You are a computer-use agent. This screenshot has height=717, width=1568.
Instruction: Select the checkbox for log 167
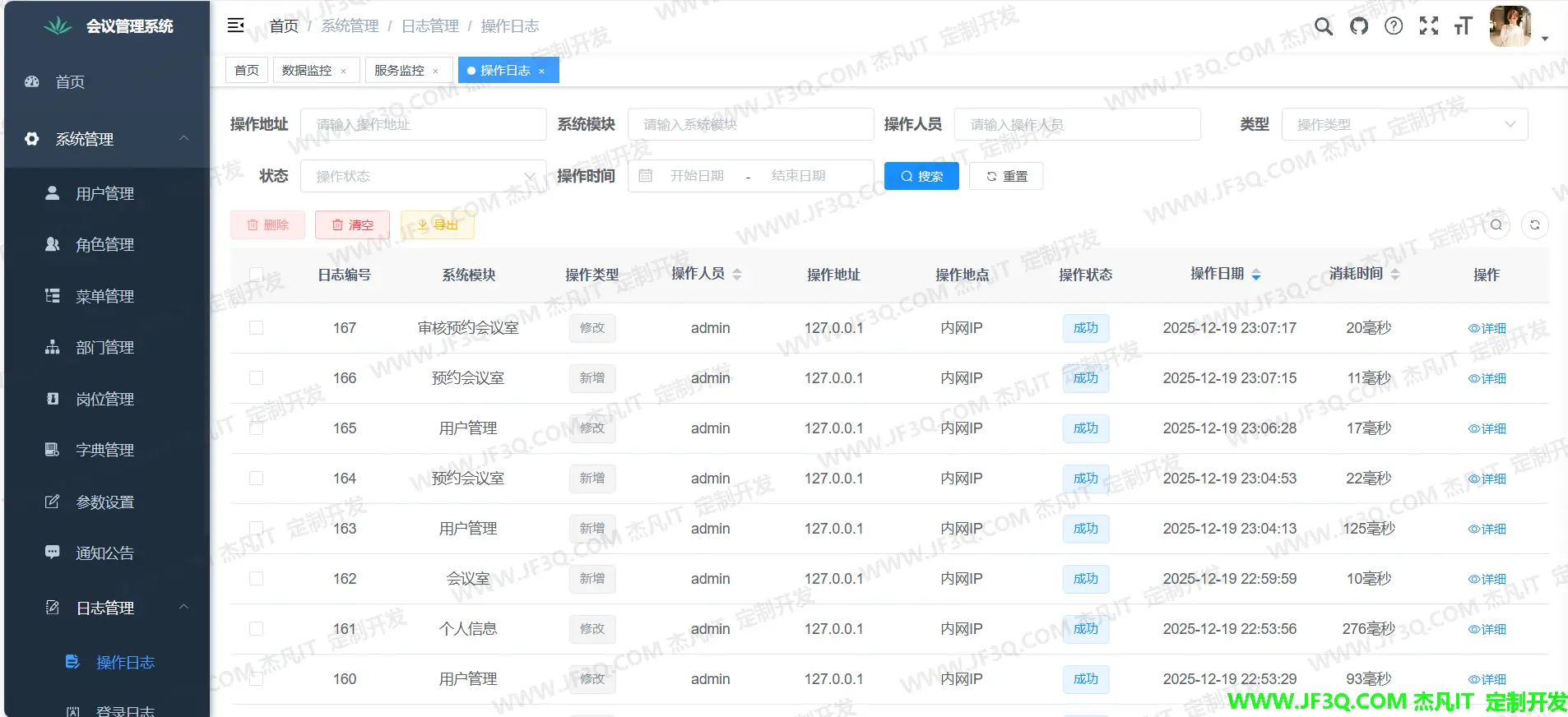coord(256,328)
